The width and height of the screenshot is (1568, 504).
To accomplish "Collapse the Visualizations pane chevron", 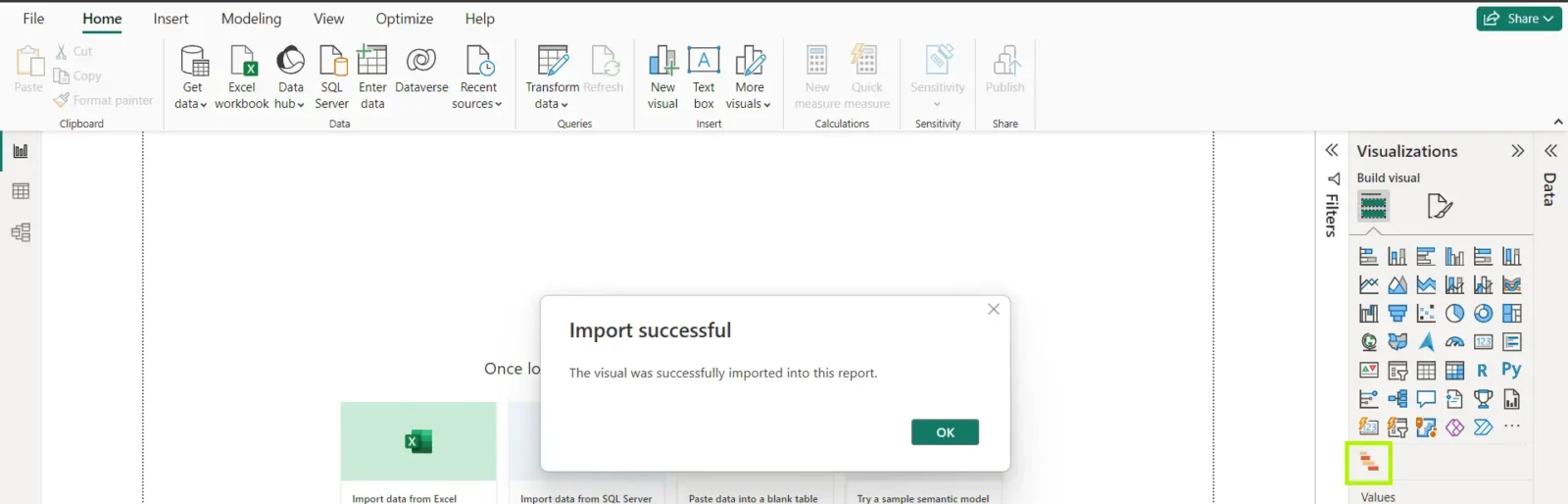I will [1518, 151].
